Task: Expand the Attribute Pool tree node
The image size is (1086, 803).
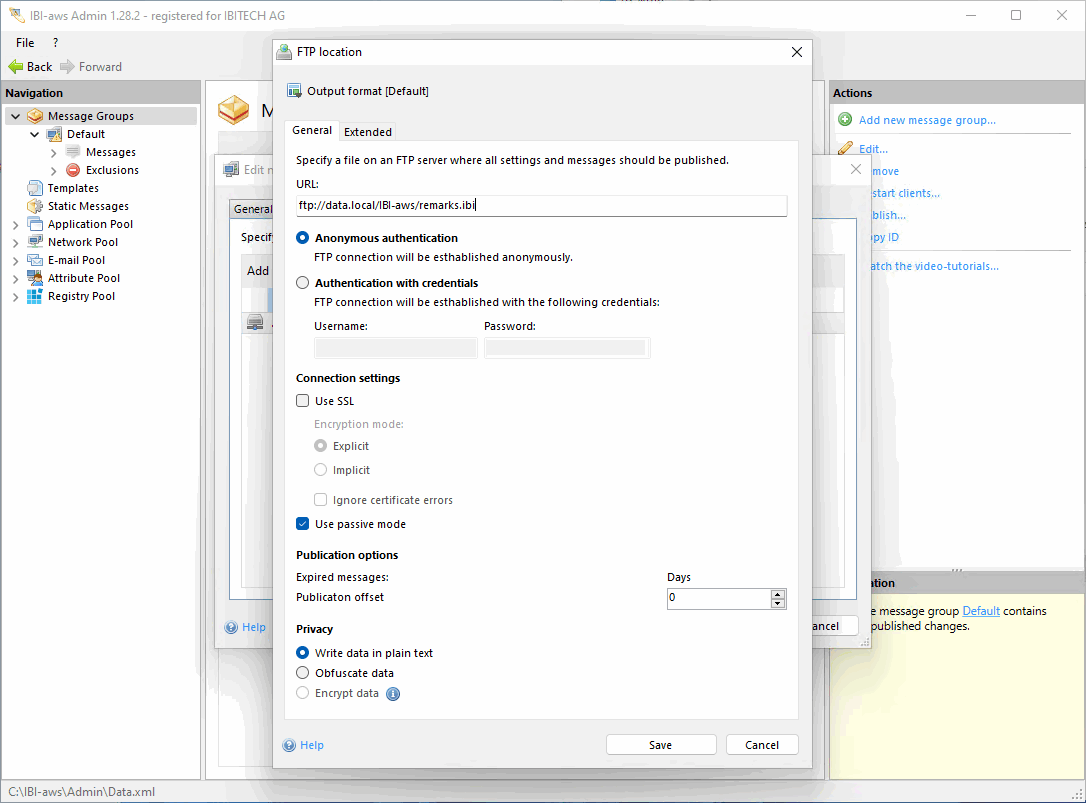Action: pyautogui.click(x=15, y=278)
